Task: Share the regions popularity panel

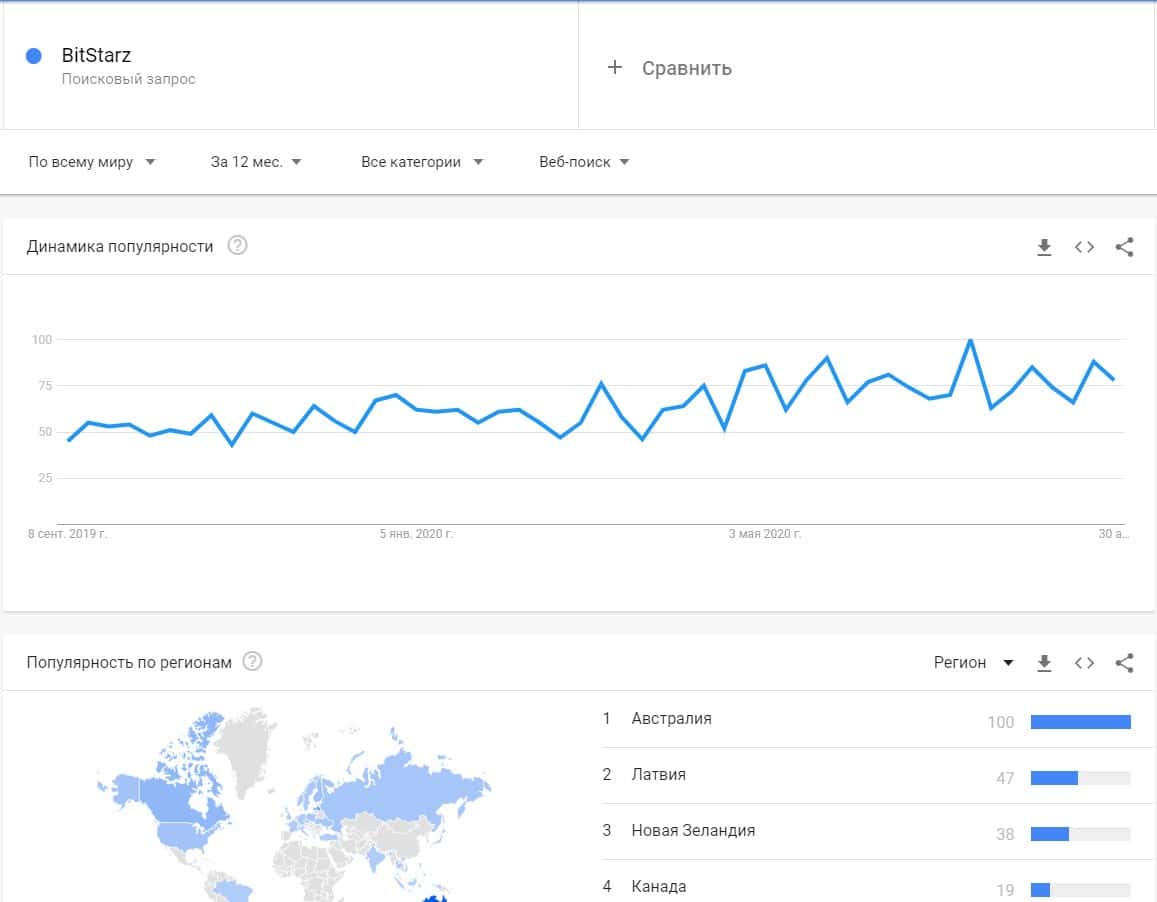Action: (1124, 663)
